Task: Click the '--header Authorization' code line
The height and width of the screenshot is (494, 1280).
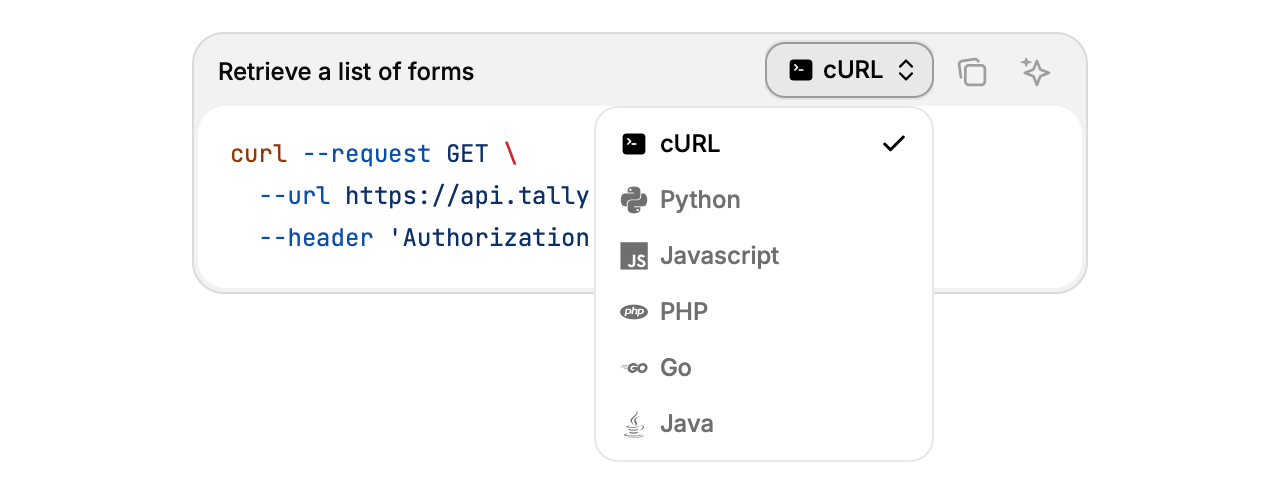Action: (x=424, y=238)
